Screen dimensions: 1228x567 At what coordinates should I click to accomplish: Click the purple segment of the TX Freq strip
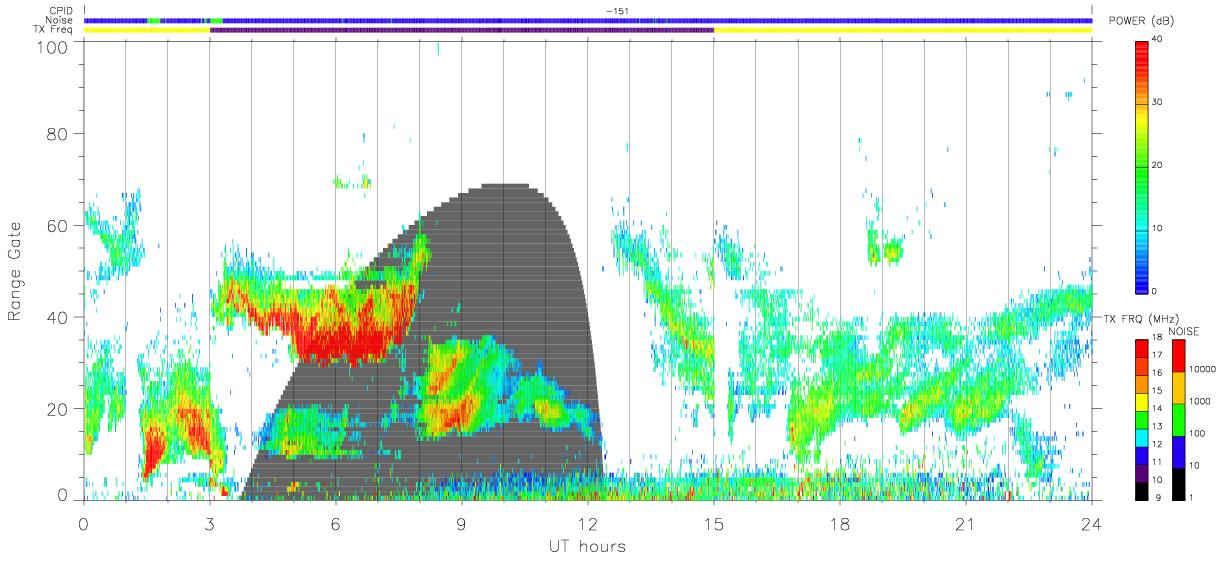click(461, 30)
